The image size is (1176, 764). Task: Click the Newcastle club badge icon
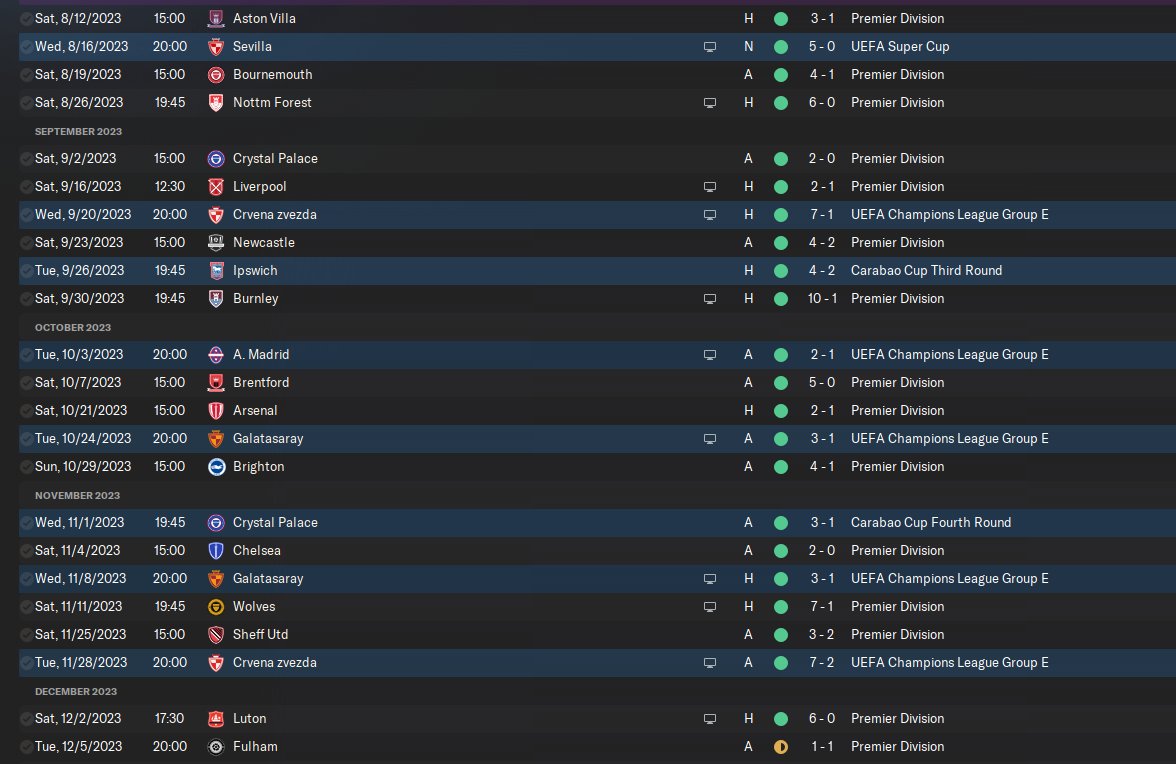[215, 242]
